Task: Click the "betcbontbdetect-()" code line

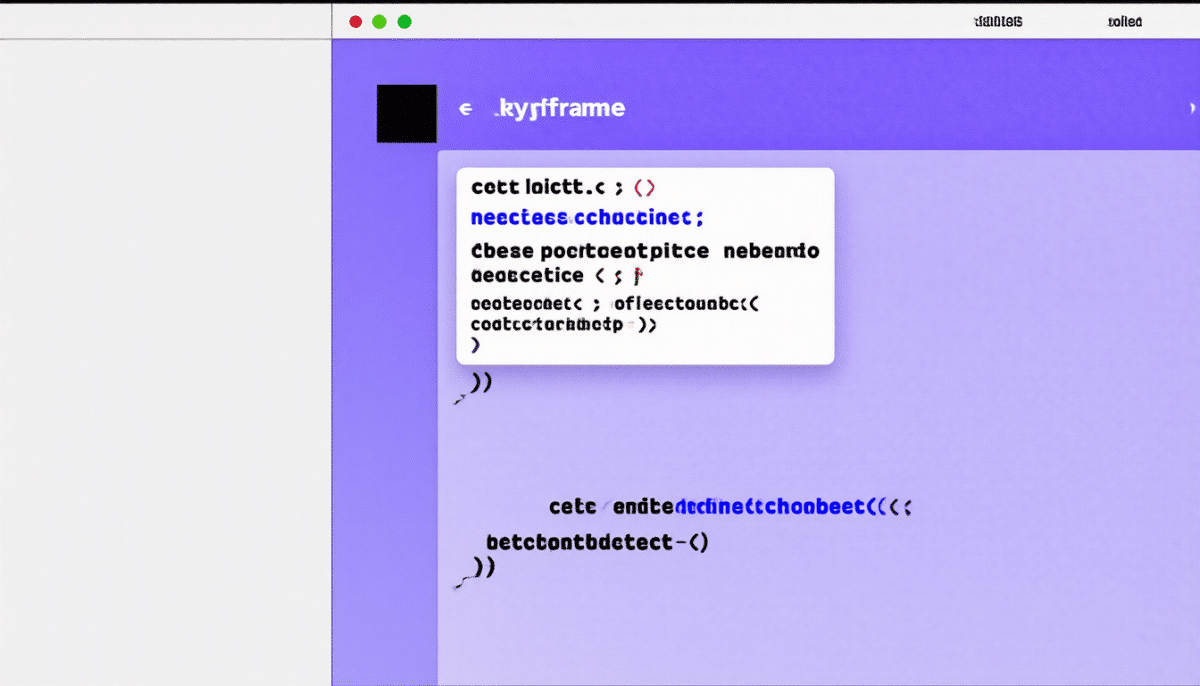Action: (x=597, y=543)
